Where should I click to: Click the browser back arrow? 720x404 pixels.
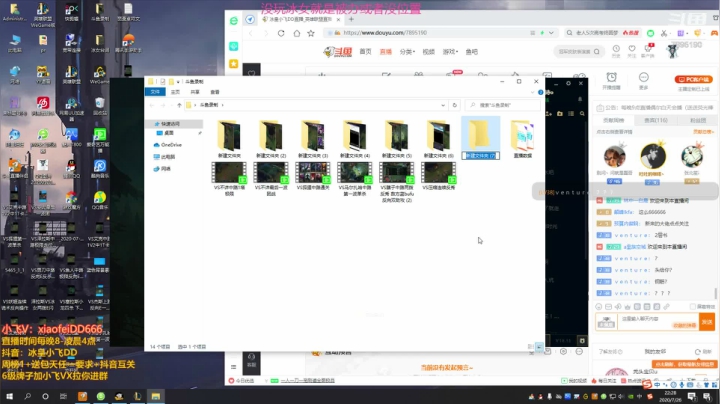point(251,33)
